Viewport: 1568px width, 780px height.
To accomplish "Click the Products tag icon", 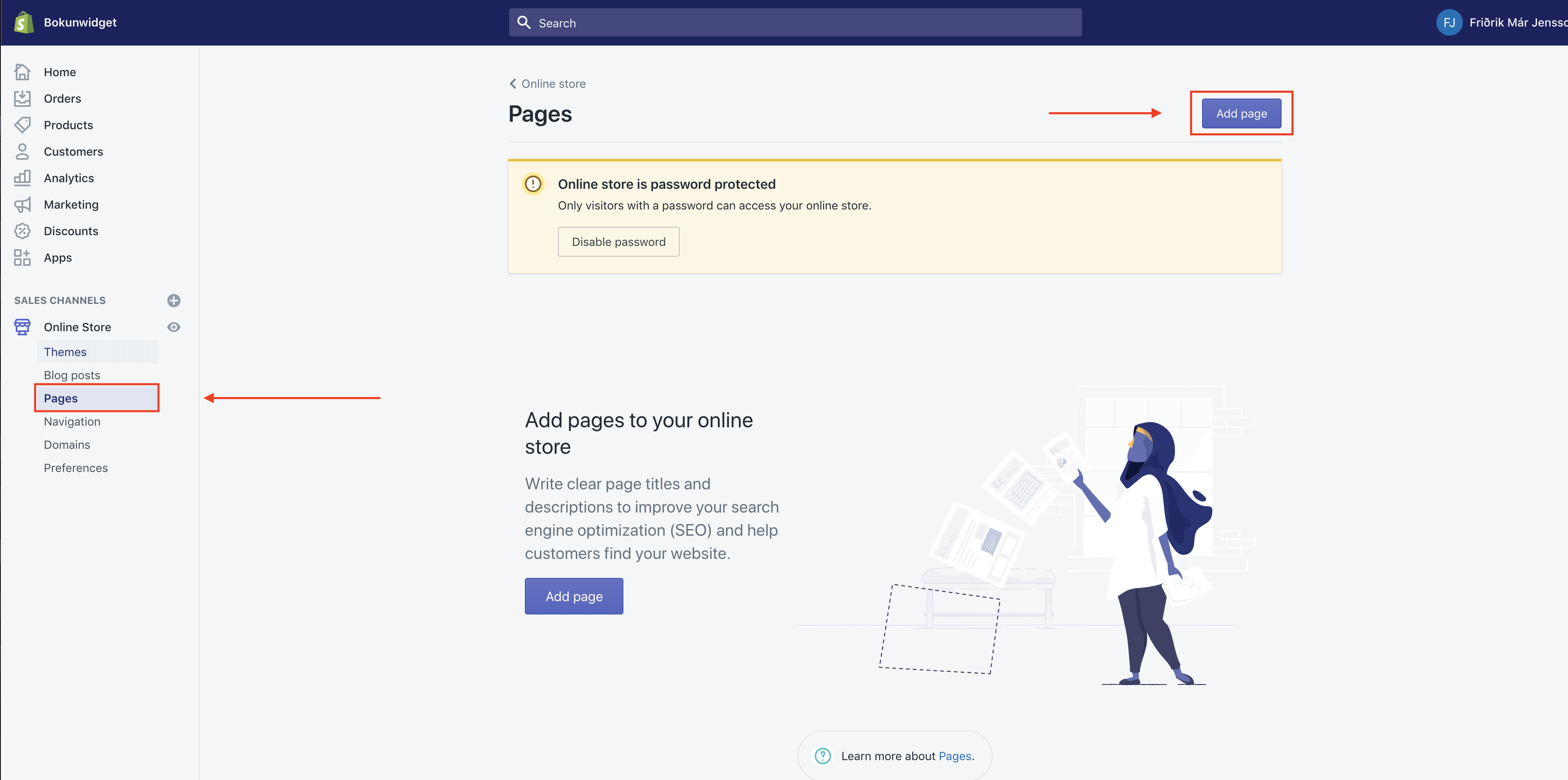I will (x=22, y=125).
